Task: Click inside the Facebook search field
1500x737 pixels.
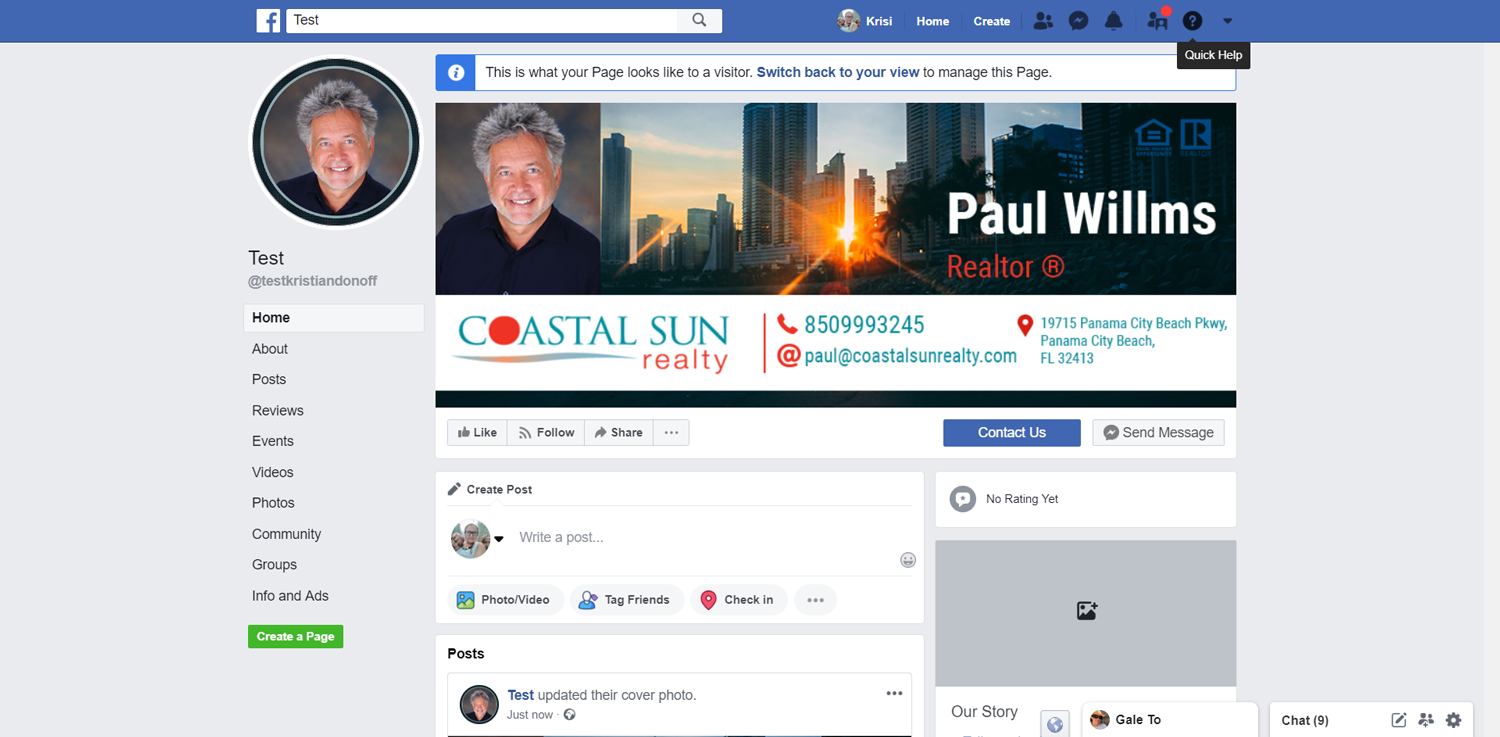Action: [x=480, y=20]
